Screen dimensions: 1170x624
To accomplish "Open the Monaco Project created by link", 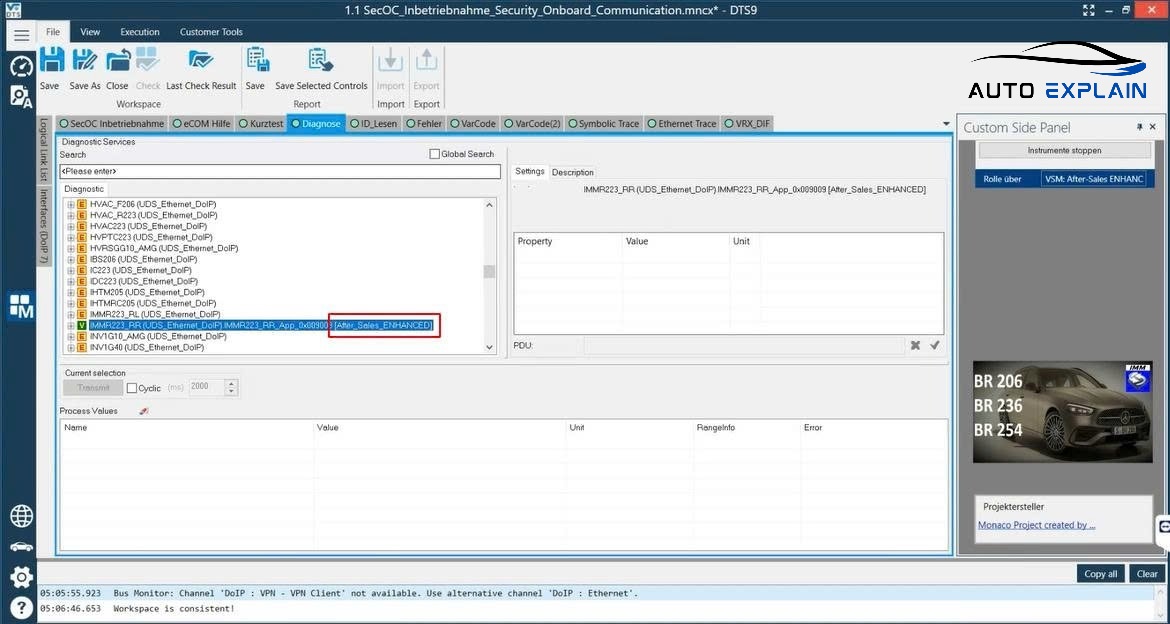I will 1036,525.
